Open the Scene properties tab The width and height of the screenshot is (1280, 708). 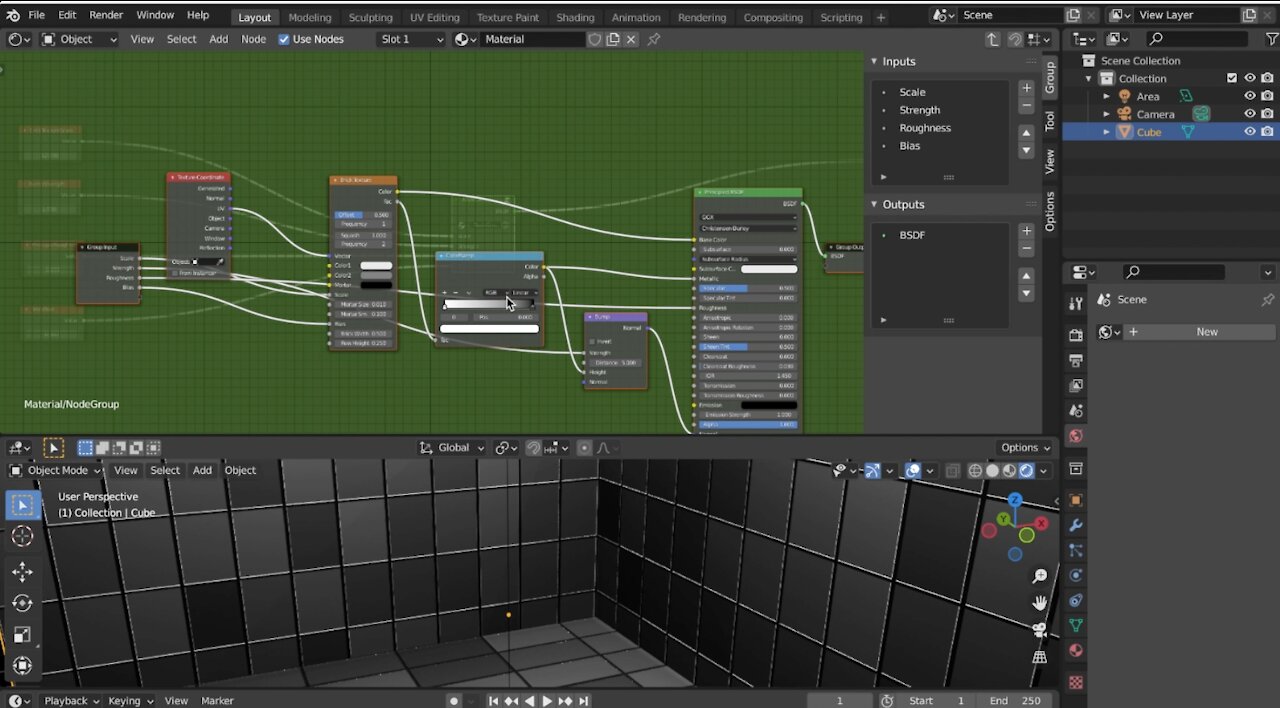click(x=1076, y=410)
